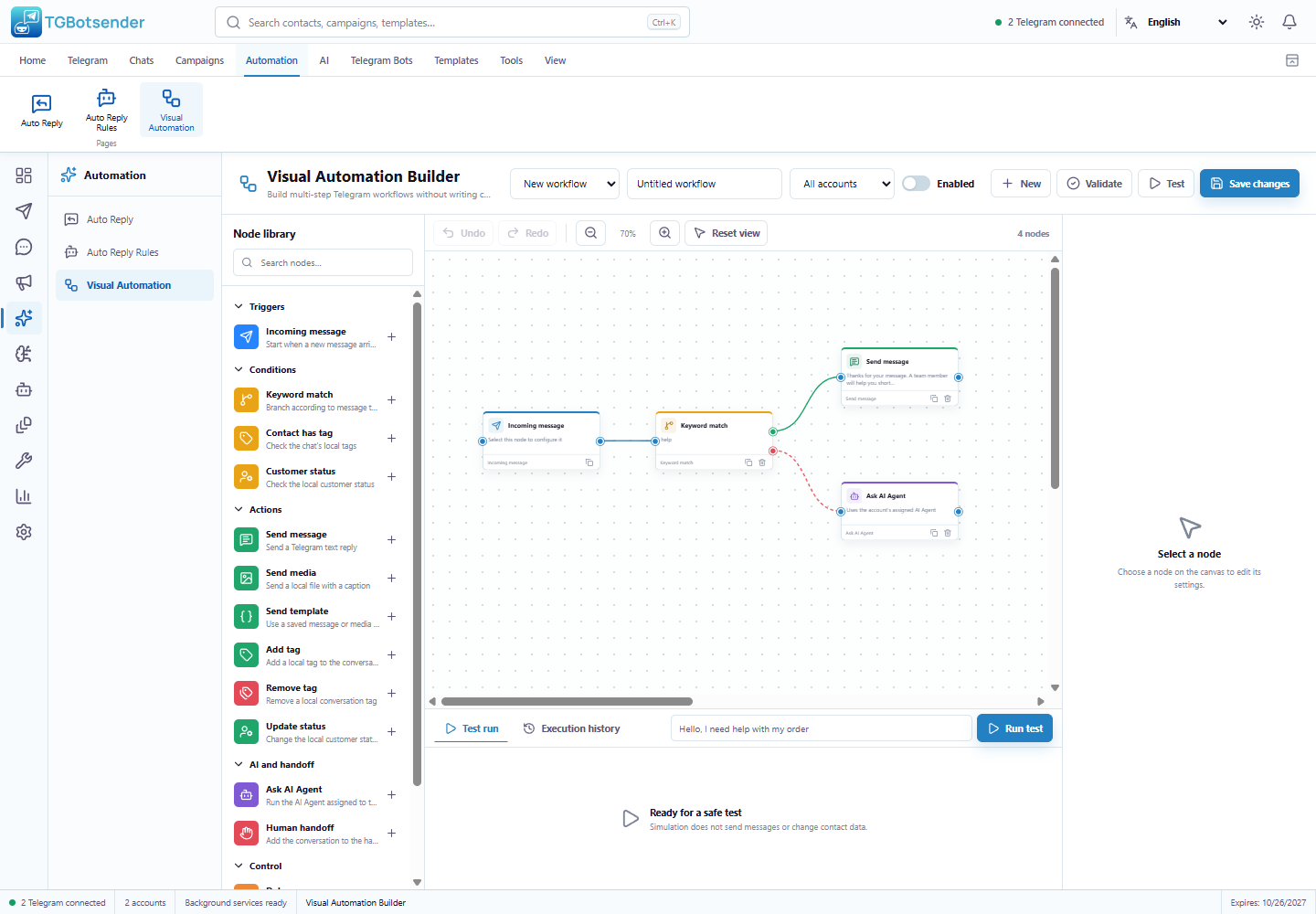Open Auto Reply Rules ribbon icon
1316x914 pixels.
(107, 110)
